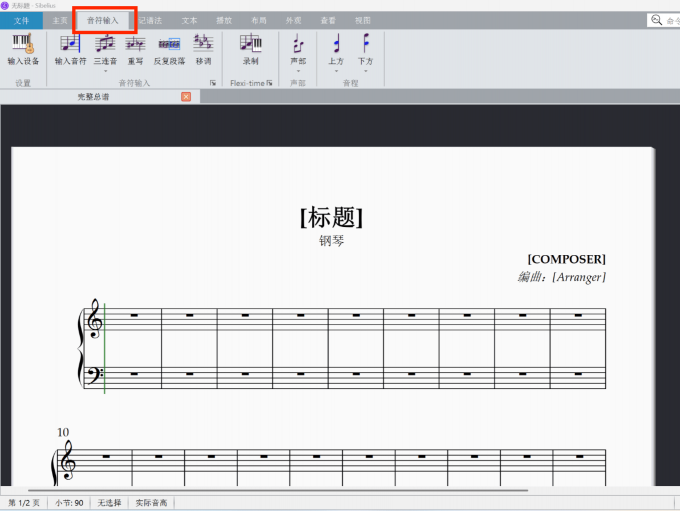This screenshot has width=680, height=511.
Task: Add interval 上方 above
Action: click(336, 48)
